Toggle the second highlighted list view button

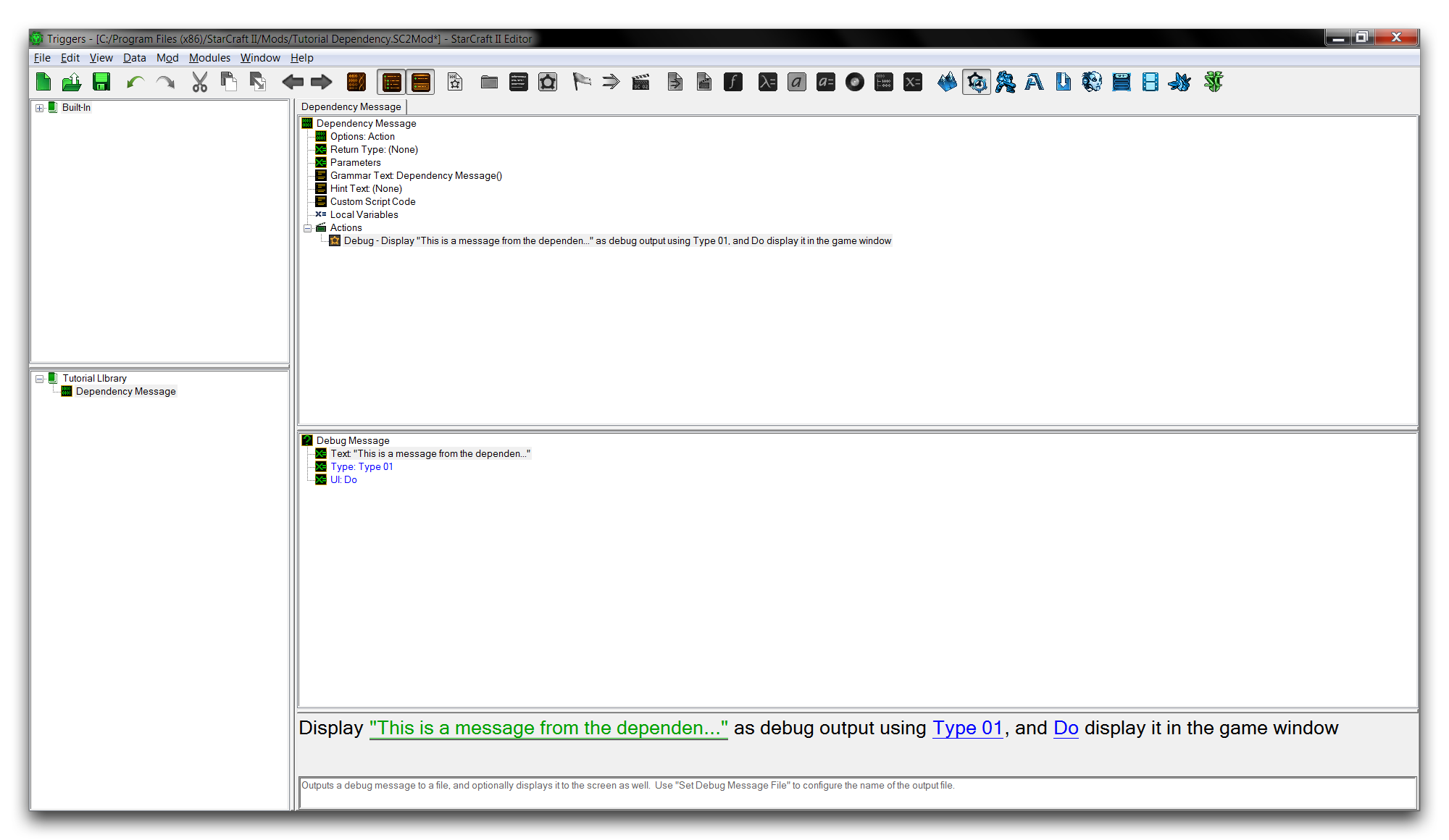click(x=421, y=83)
